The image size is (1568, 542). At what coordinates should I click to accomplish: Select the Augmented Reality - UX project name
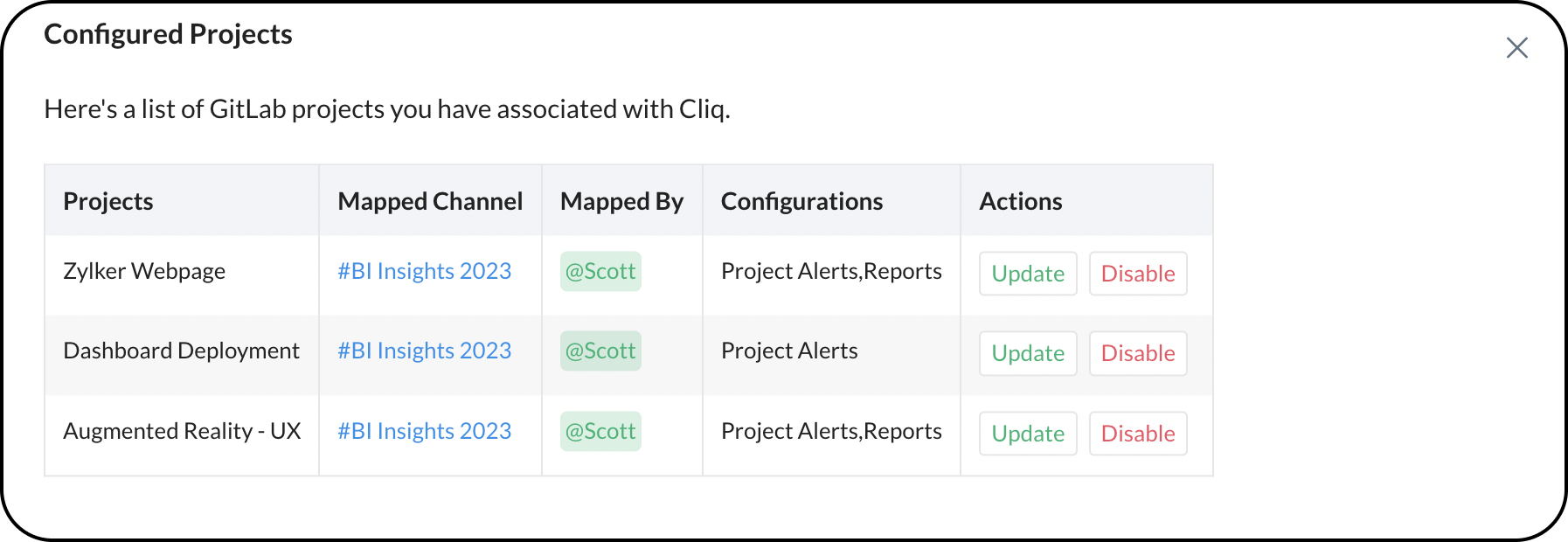pyautogui.click(x=182, y=431)
